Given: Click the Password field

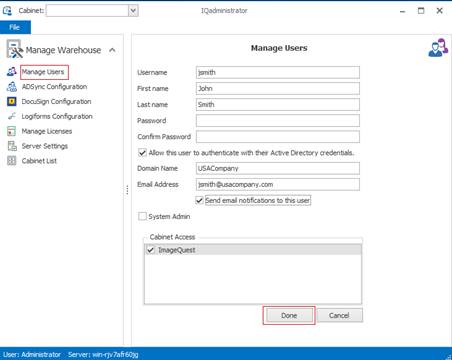Looking at the screenshot, I should click(x=278, y=120).
